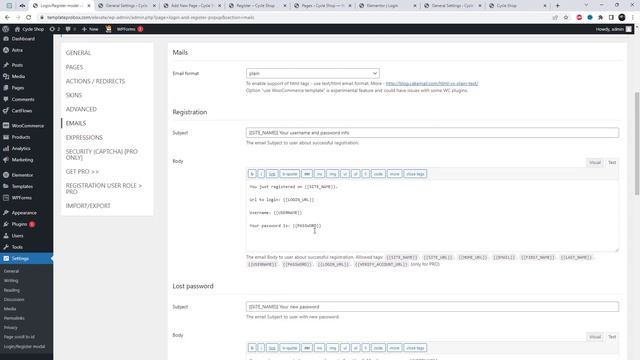The image size is (640, 360).
Task: Open Howdy, admin account menu
Action: [x=613, y=29]
